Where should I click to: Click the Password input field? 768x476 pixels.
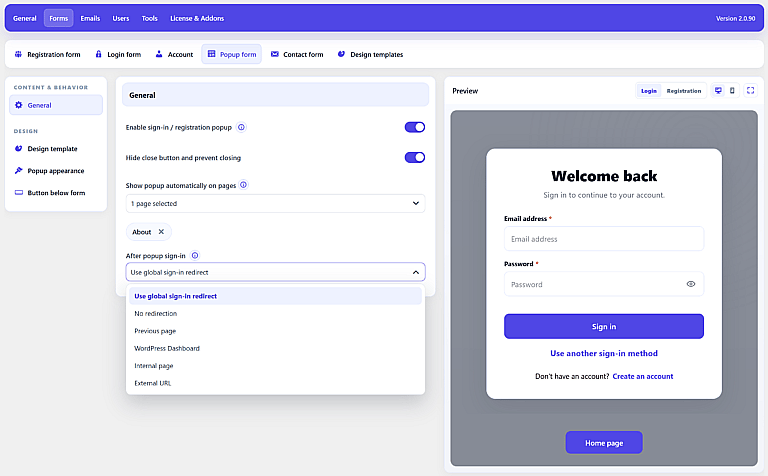604,285
